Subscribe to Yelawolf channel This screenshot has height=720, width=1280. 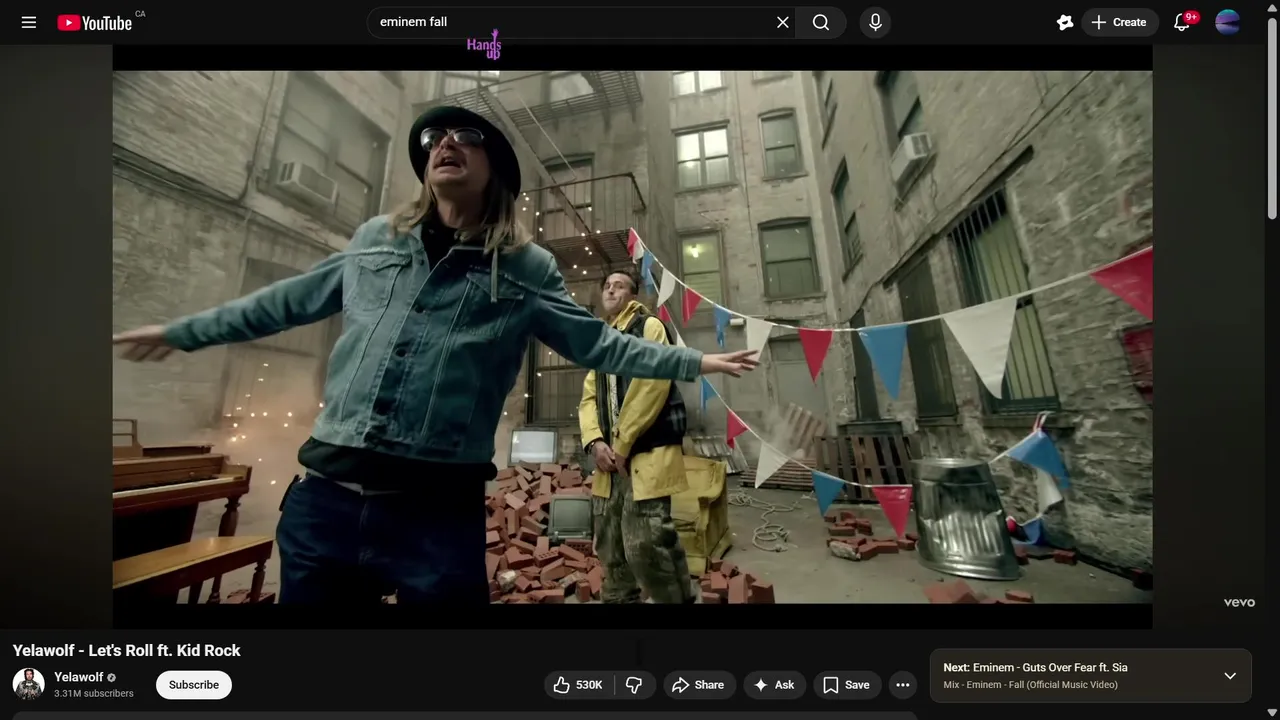[x=194, y=685]
